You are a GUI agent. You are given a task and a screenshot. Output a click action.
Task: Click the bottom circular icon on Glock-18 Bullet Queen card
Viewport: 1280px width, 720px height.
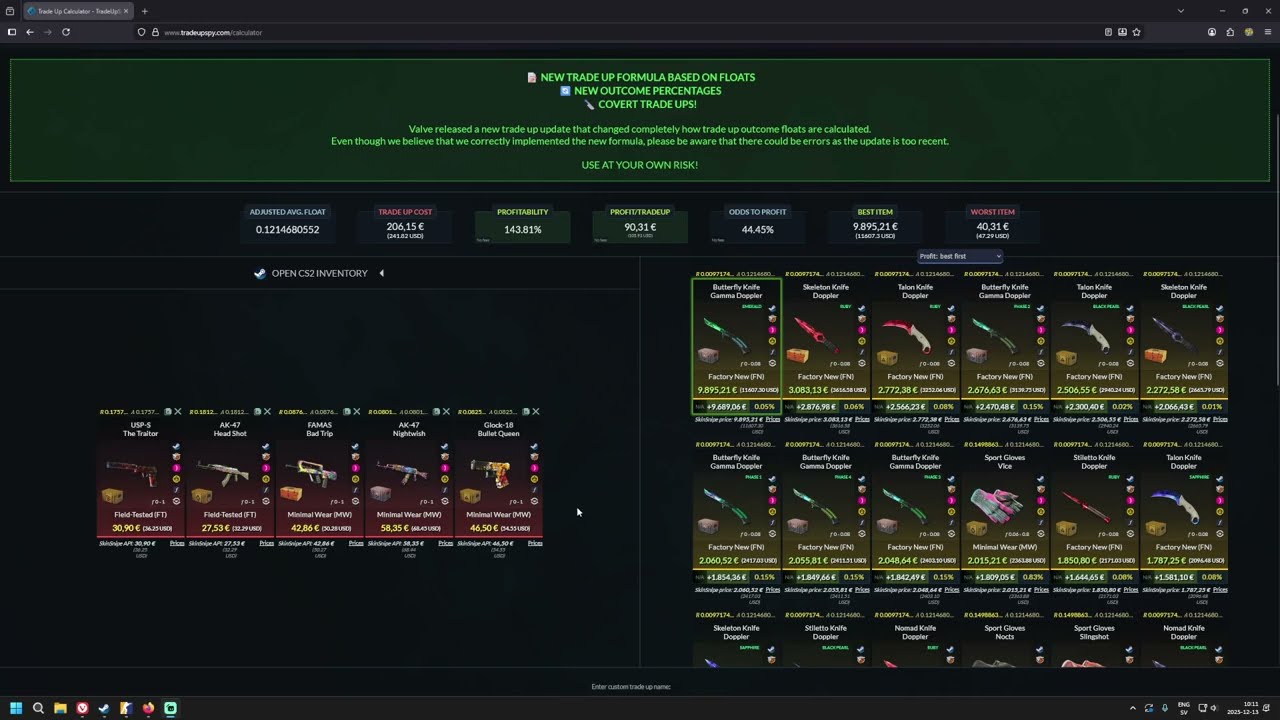534,501
